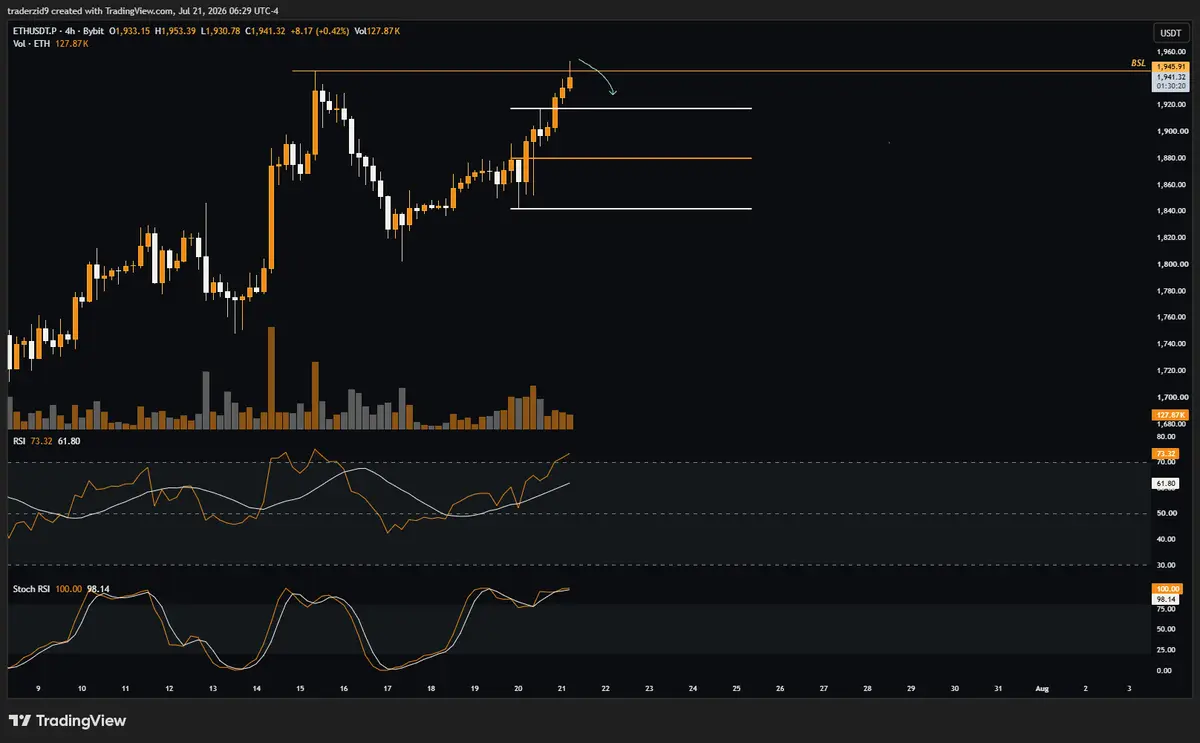Click date 21 on the time axis
This screenshot has width=1200, height=743.
pyautogui.click(x=562, y=689)
